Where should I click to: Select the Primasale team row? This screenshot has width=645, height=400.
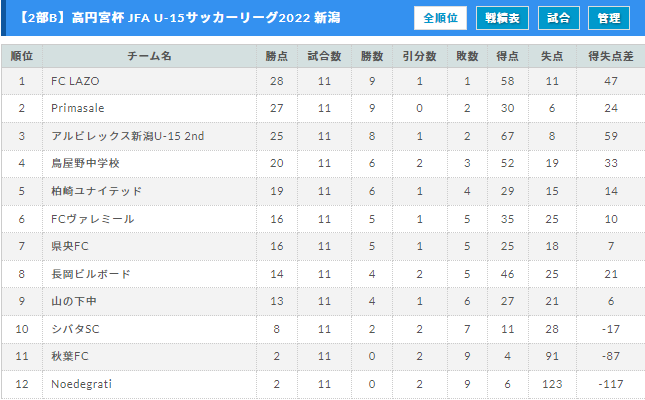pos(323,108)
